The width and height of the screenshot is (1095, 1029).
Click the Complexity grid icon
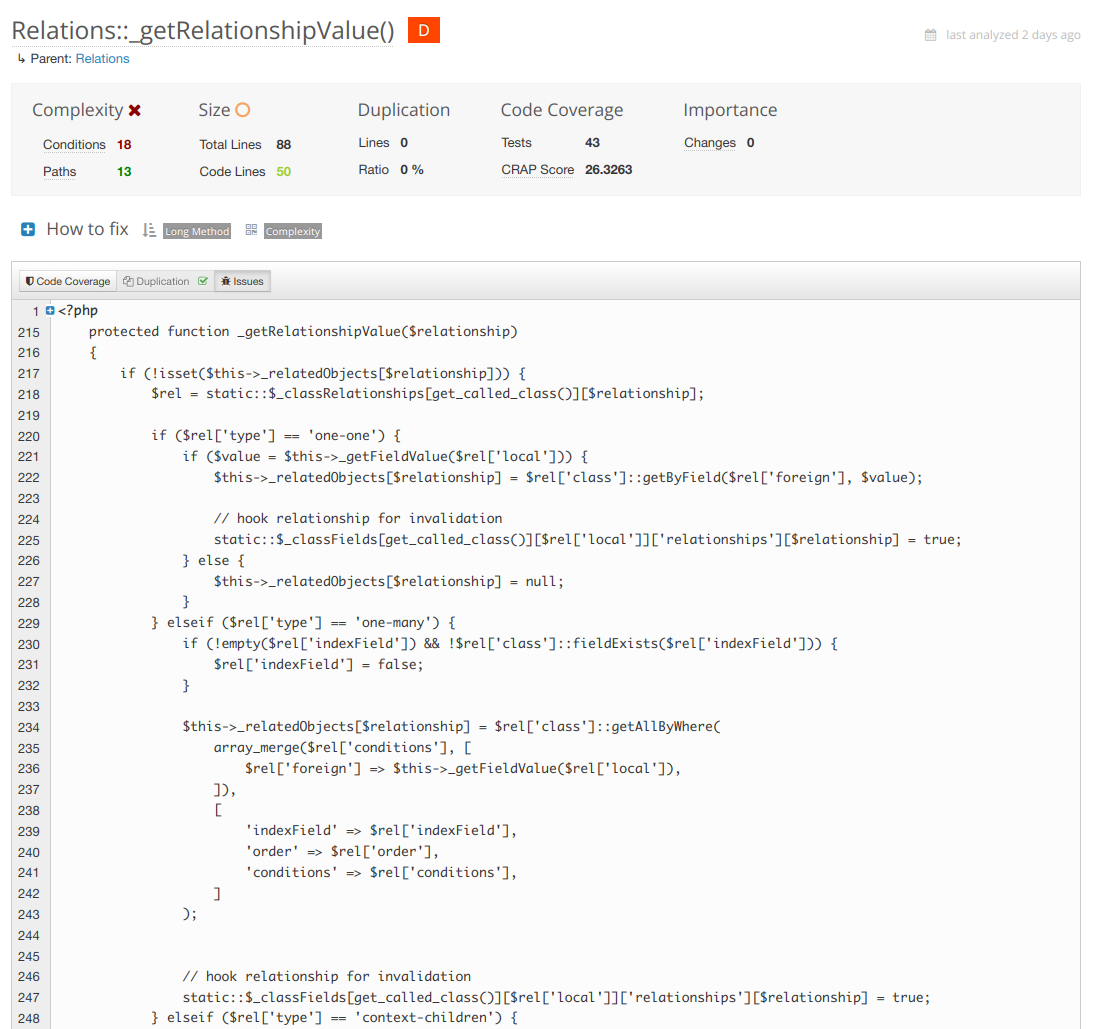251,230
